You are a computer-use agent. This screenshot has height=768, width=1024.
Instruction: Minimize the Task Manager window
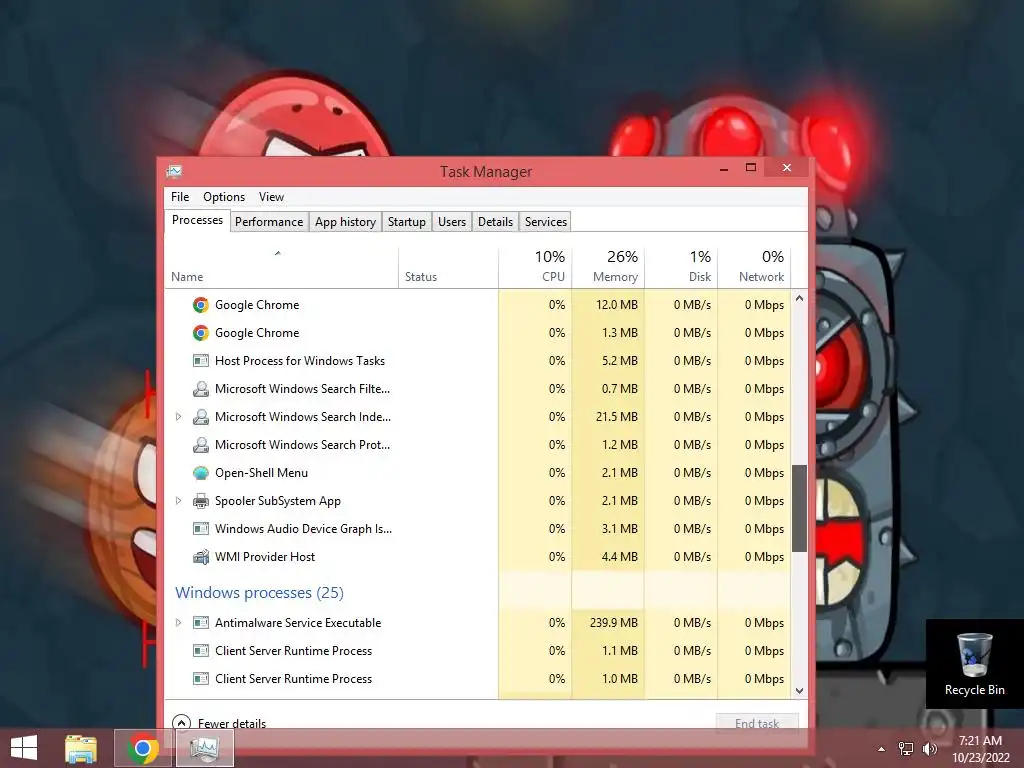coord(724,168)
